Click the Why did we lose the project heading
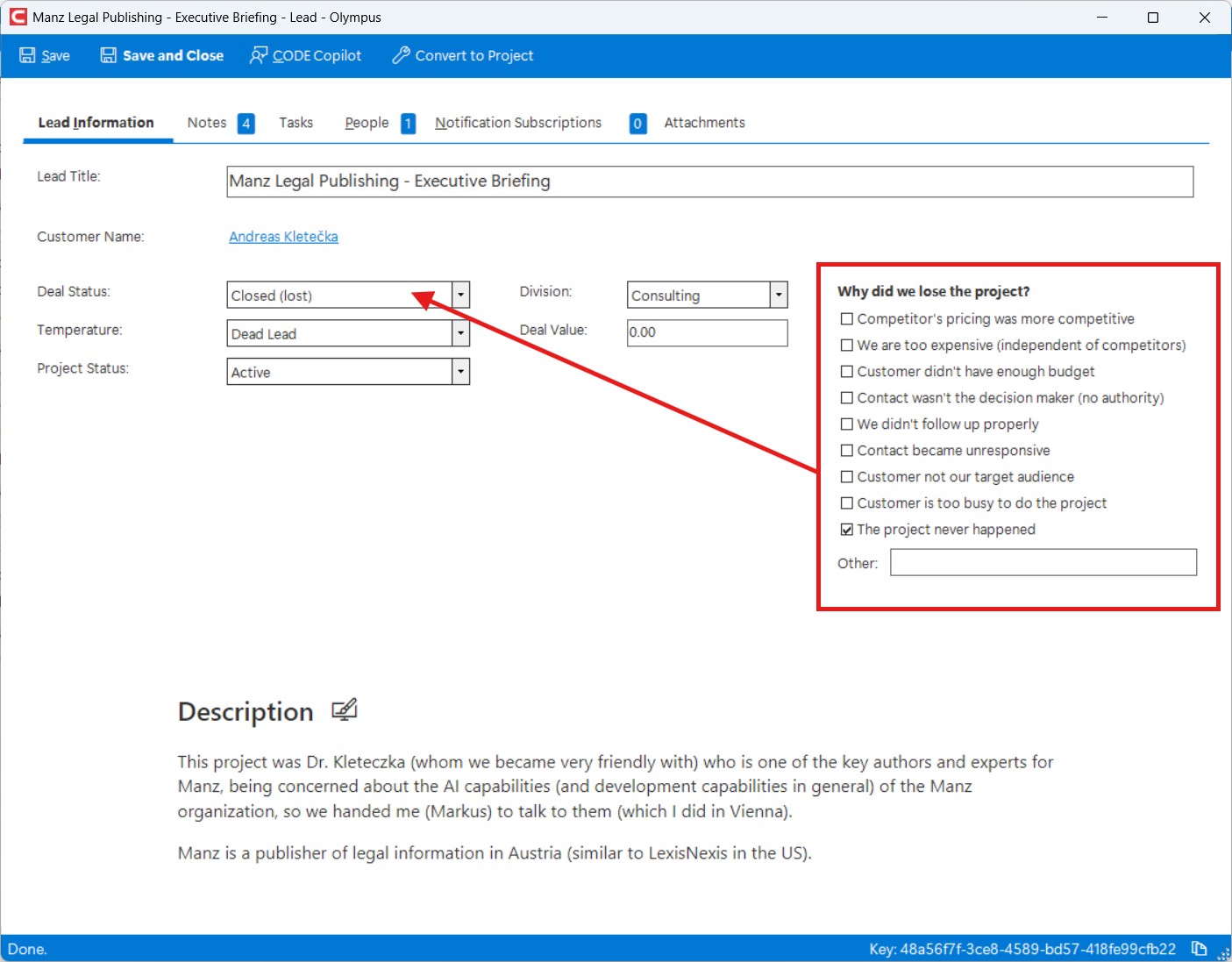This screenshot has width=1232, height=962. coord(934,291)
